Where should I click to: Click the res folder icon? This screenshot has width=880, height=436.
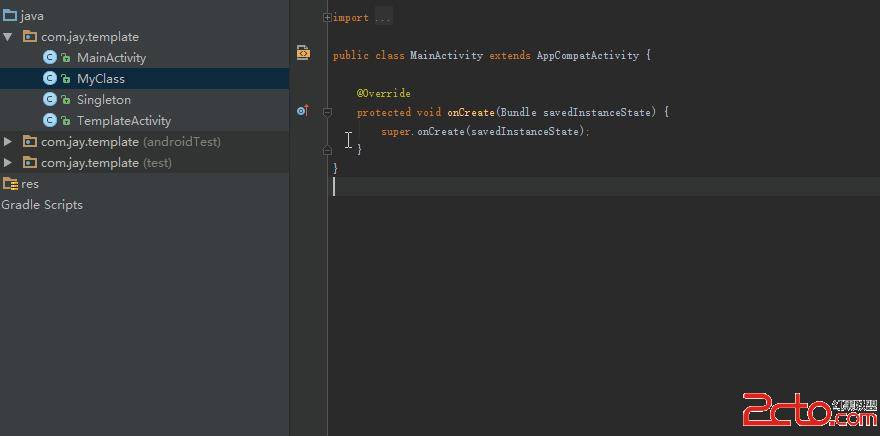(x=10, y=183)
